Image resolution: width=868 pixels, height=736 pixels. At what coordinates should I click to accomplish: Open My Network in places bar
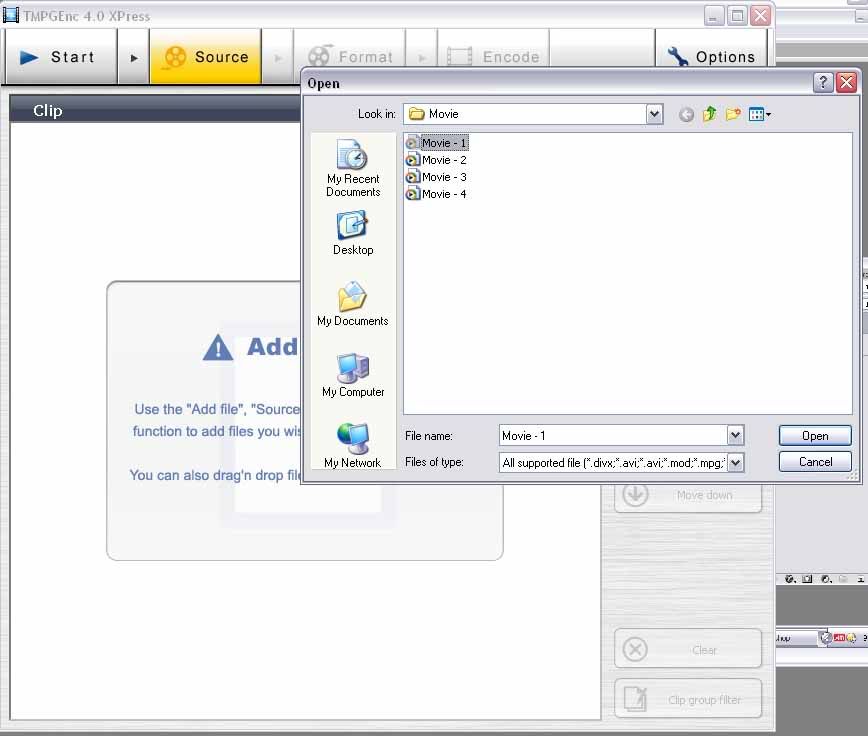353,446
